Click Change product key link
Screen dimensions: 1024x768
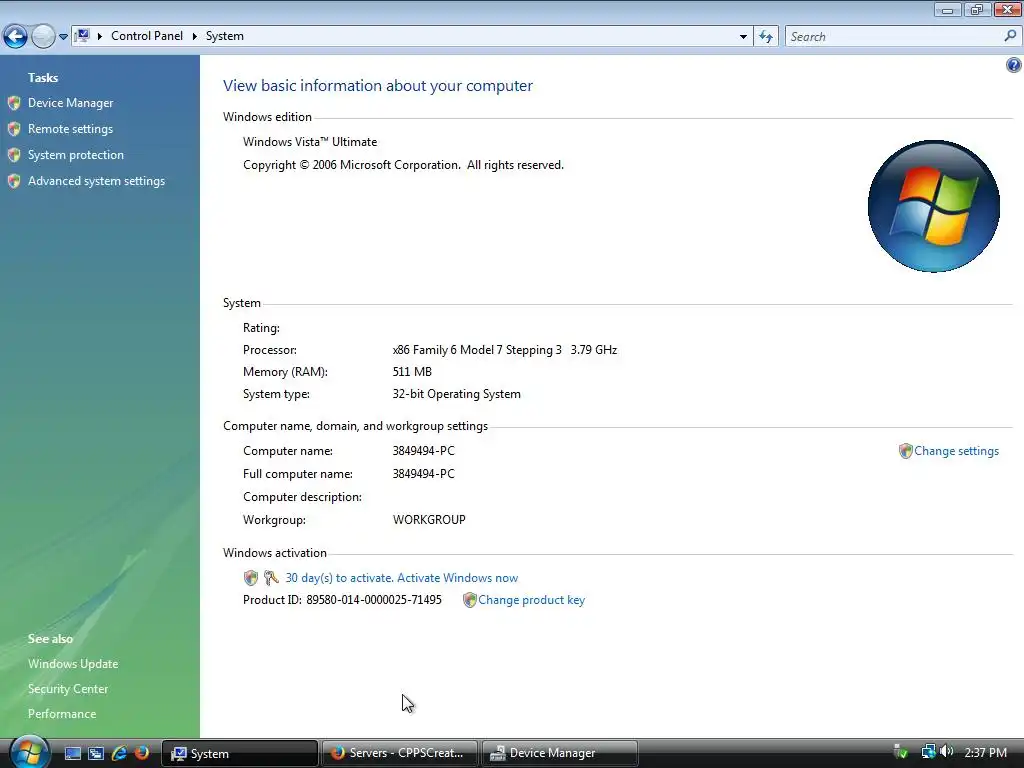point(531,600)
